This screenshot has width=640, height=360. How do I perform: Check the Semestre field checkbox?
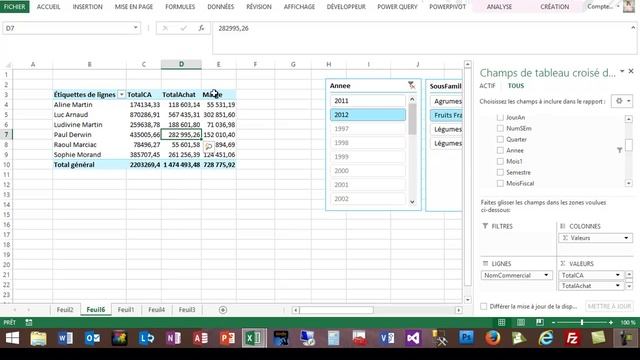tap(500, 172)
